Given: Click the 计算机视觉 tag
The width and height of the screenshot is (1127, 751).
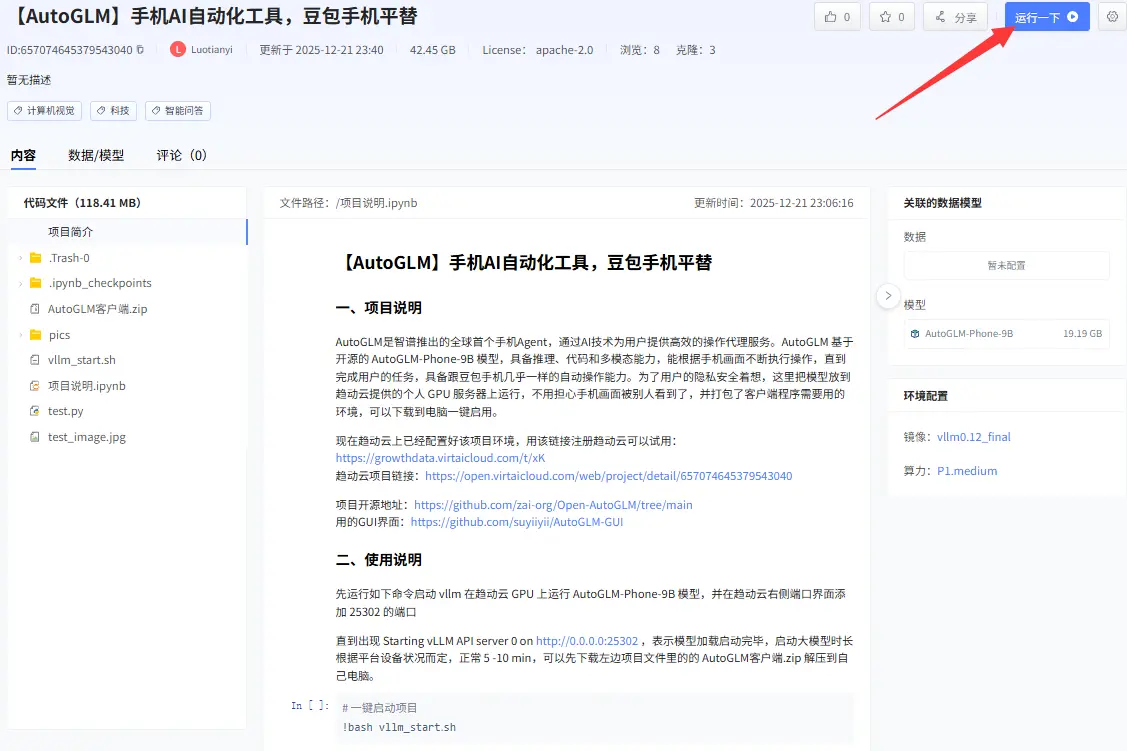Looking at the screenshot, I should (45, 111).
